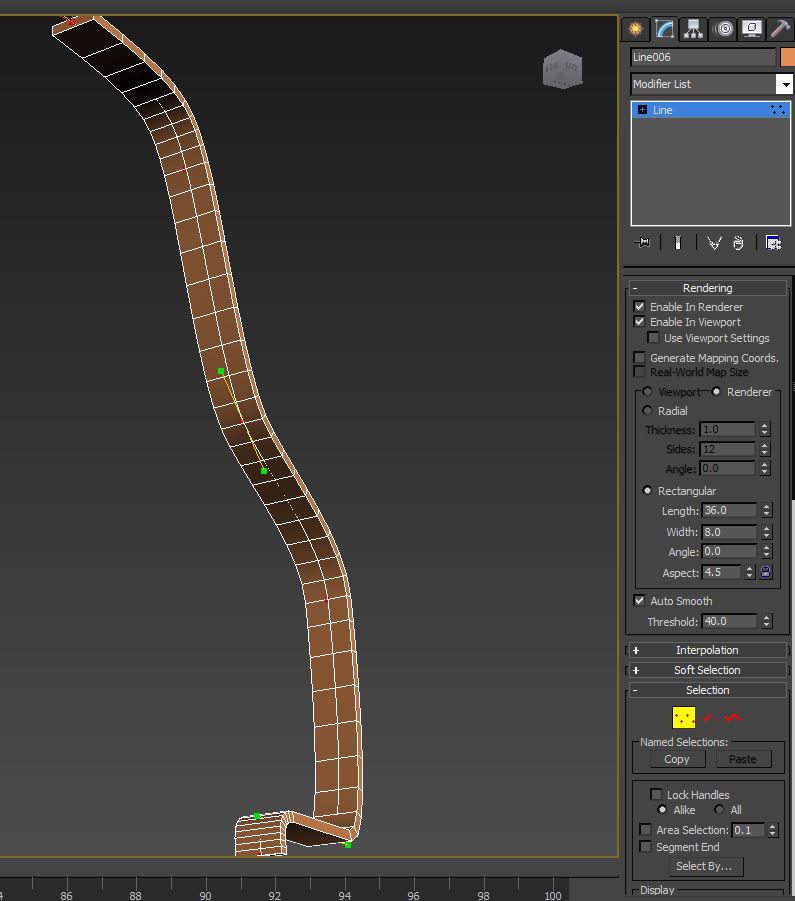Expand the Interpolation rollout
This screenshot has width=795, height=901.
coord(707,650)
